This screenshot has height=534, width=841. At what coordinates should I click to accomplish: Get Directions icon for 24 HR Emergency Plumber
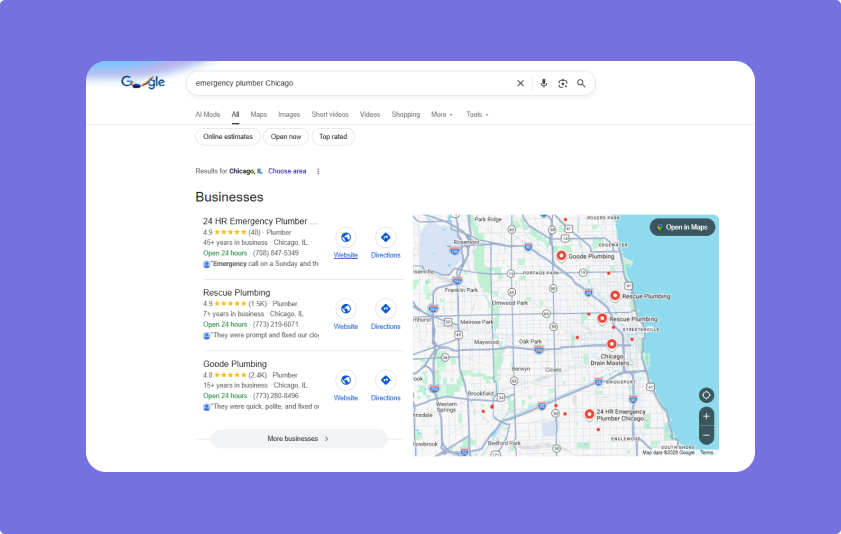click(386, 237)
